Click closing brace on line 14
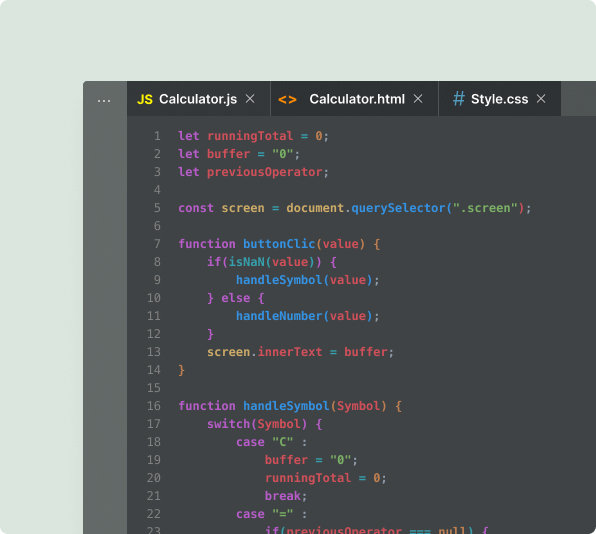Viewport: 596px width, 534px height. 182,370
